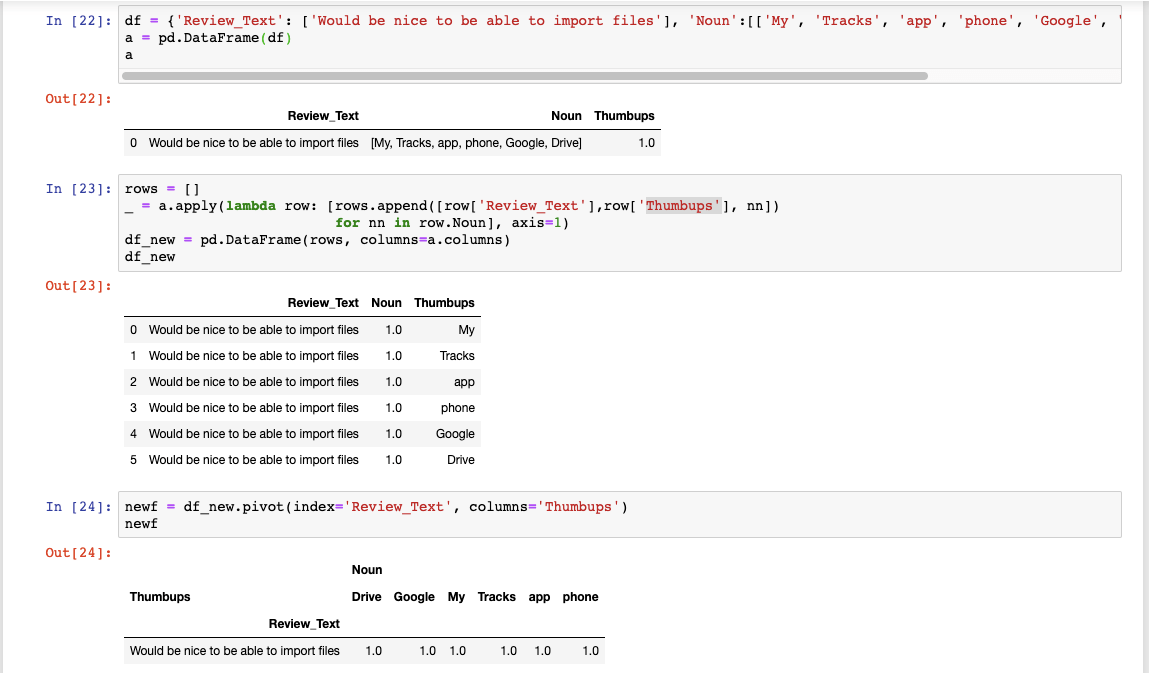Click the 'My' cell in Out[23]
The image size is (1149, 673).
coord(467,330)
